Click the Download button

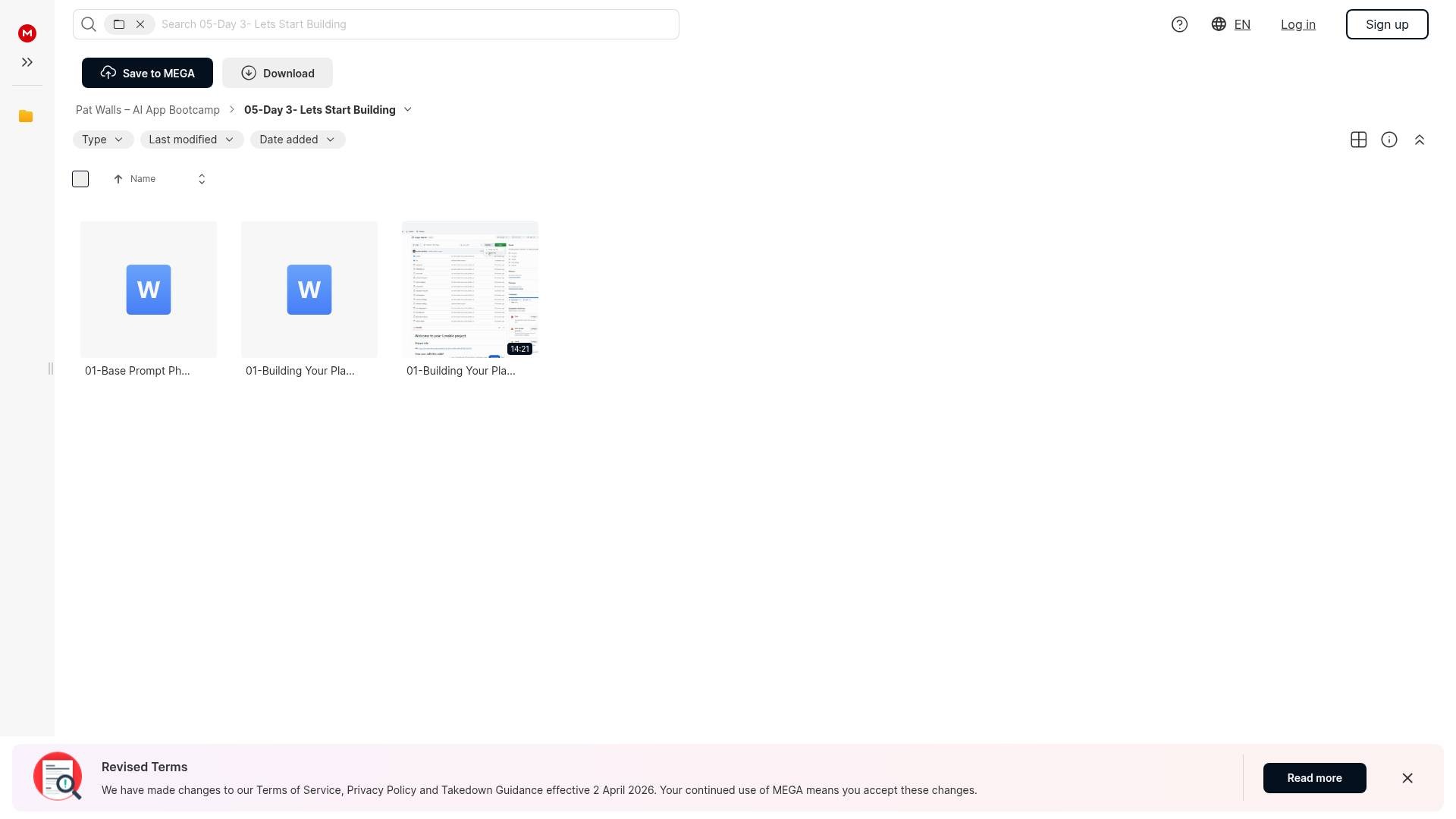[x=278, y=73]
